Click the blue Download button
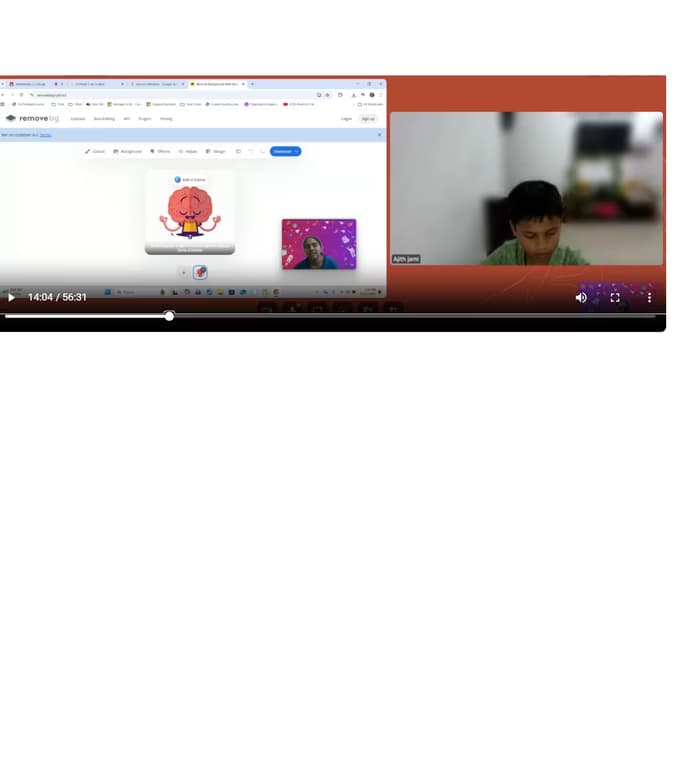The width and height of the screenshot is (679, 784). (x=281, y=151)
